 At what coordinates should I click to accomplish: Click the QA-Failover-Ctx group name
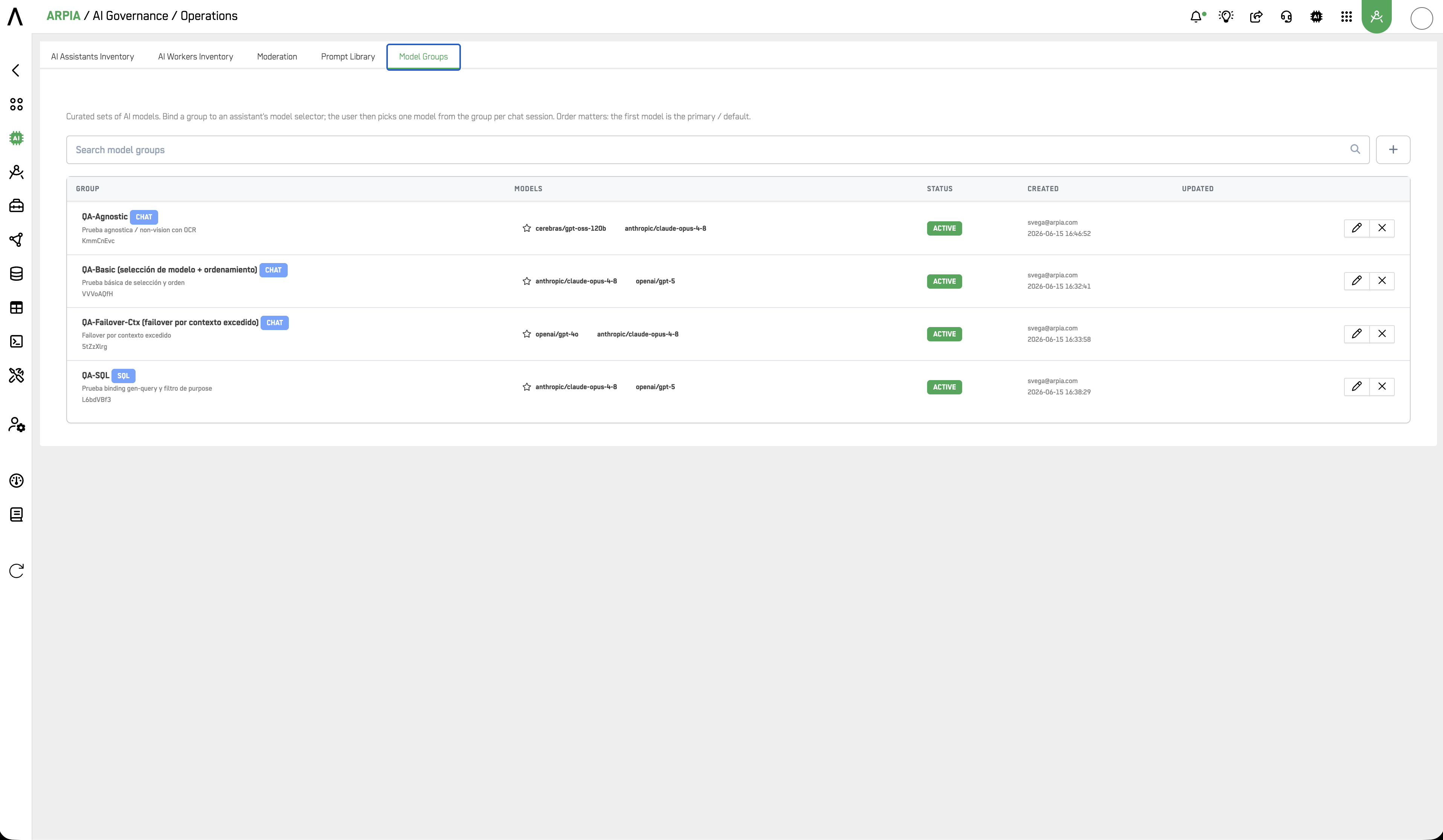point(170,322)
